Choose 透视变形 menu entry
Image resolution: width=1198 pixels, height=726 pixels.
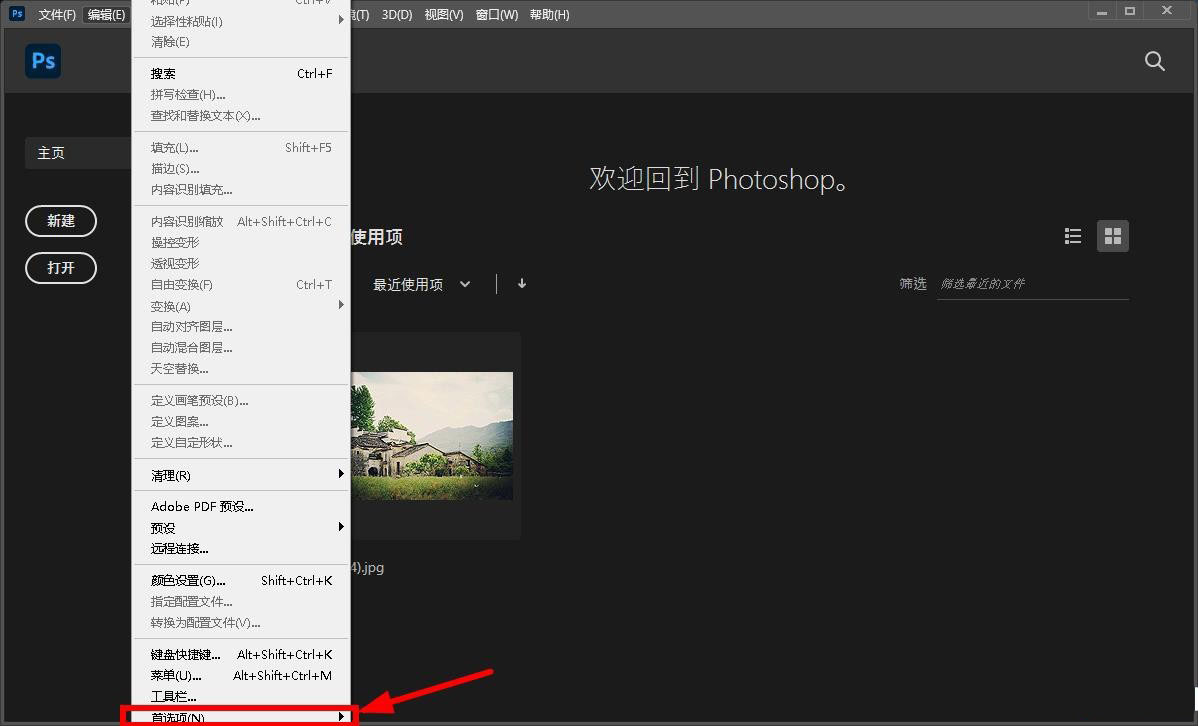(241, 264)
